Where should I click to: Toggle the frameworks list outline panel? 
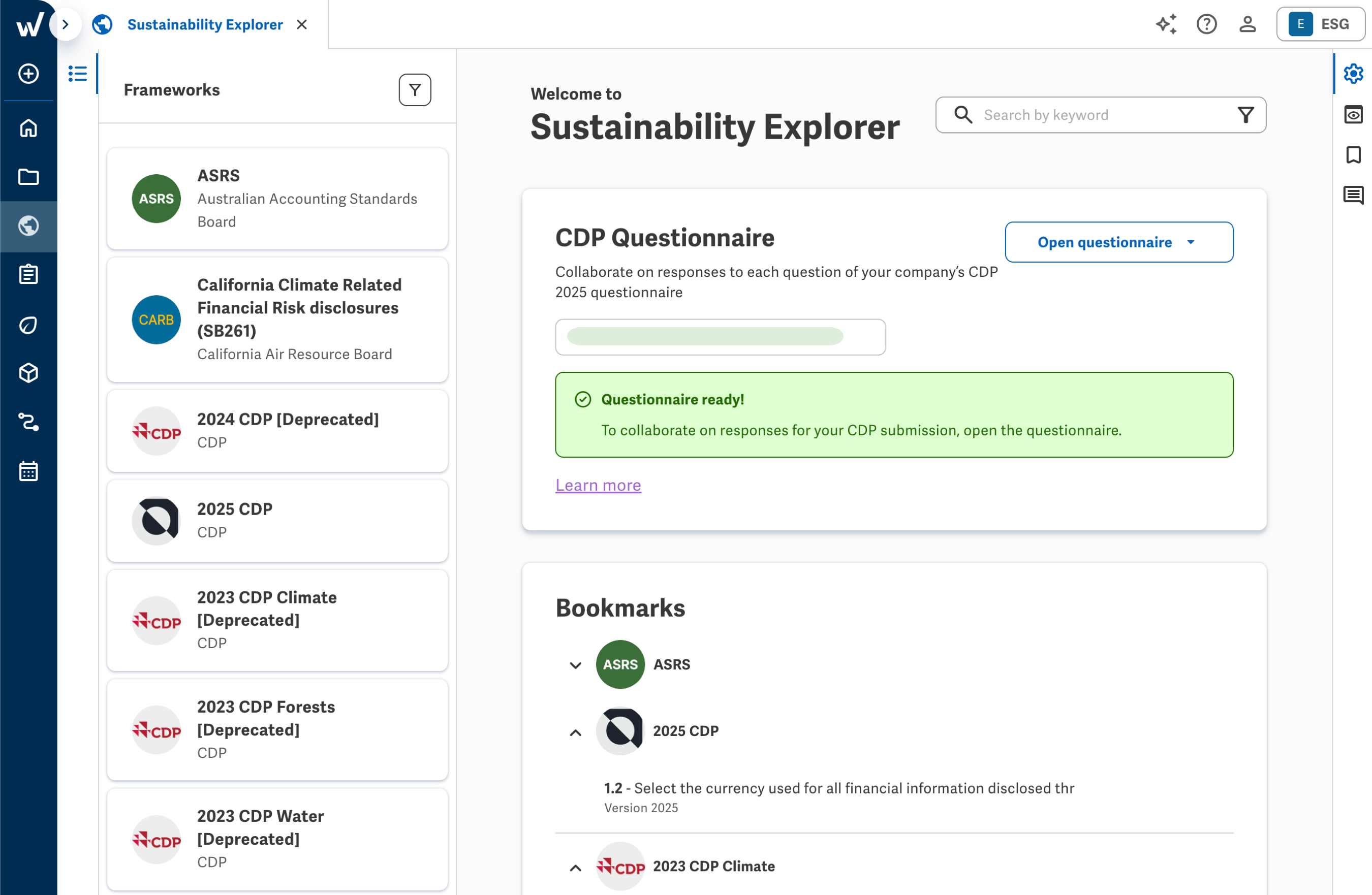78,73
